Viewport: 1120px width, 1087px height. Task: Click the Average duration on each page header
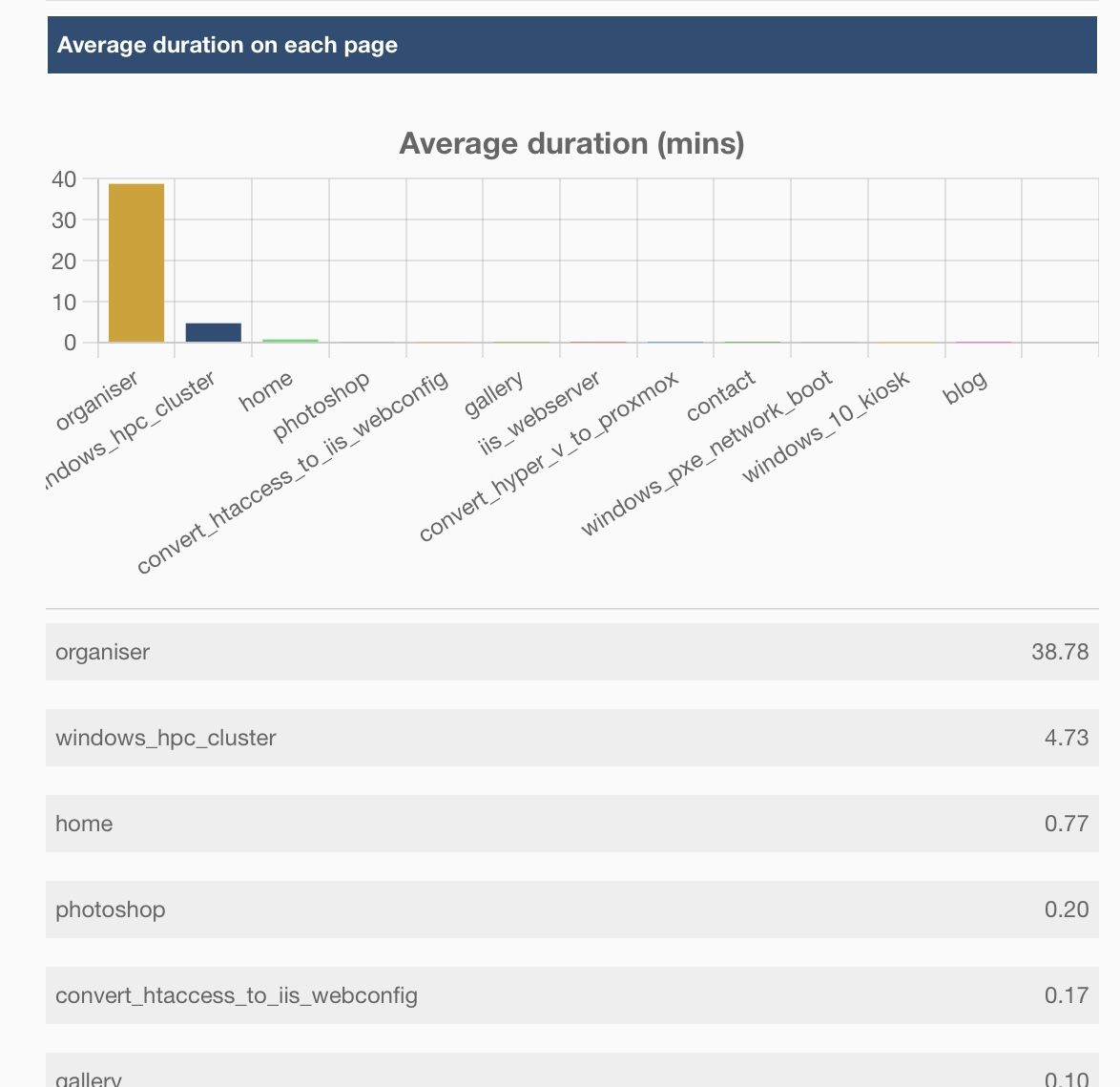(228, 44)
